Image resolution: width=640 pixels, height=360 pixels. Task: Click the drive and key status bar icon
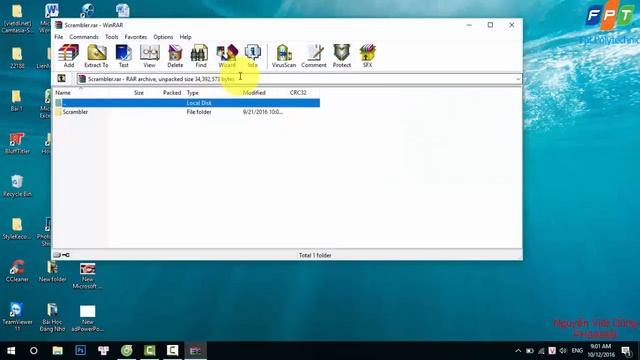point(62,255)
